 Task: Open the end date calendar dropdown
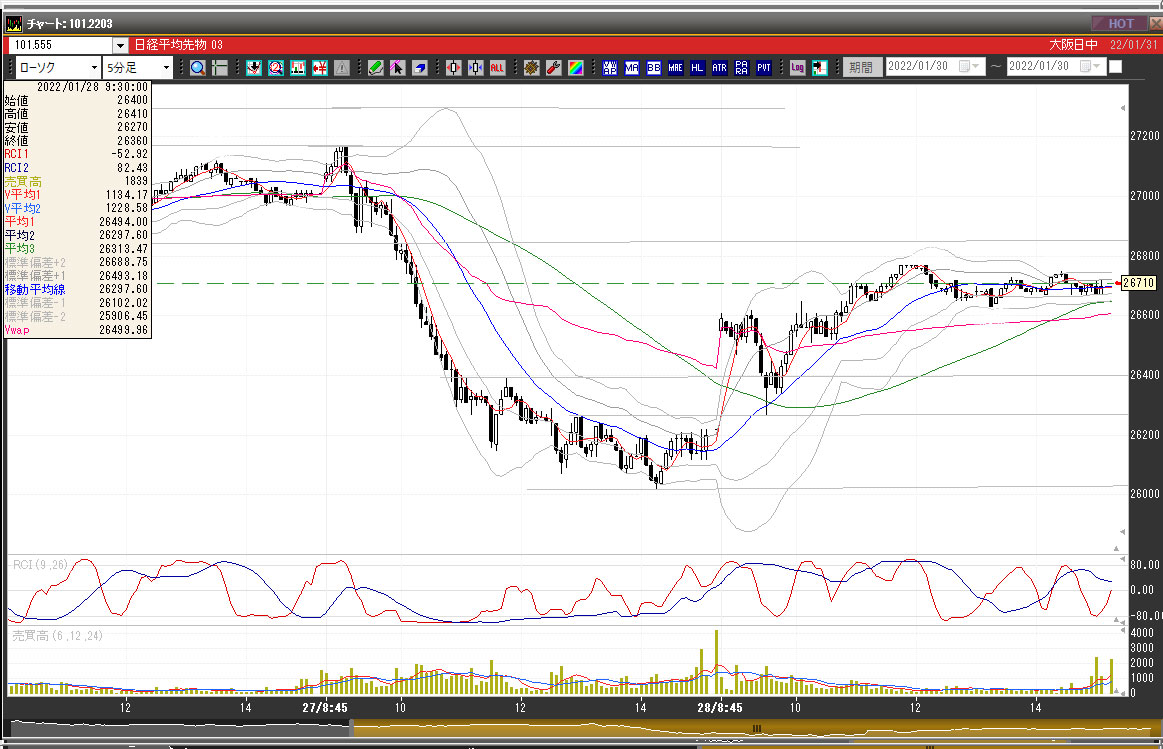(1090, 67)
